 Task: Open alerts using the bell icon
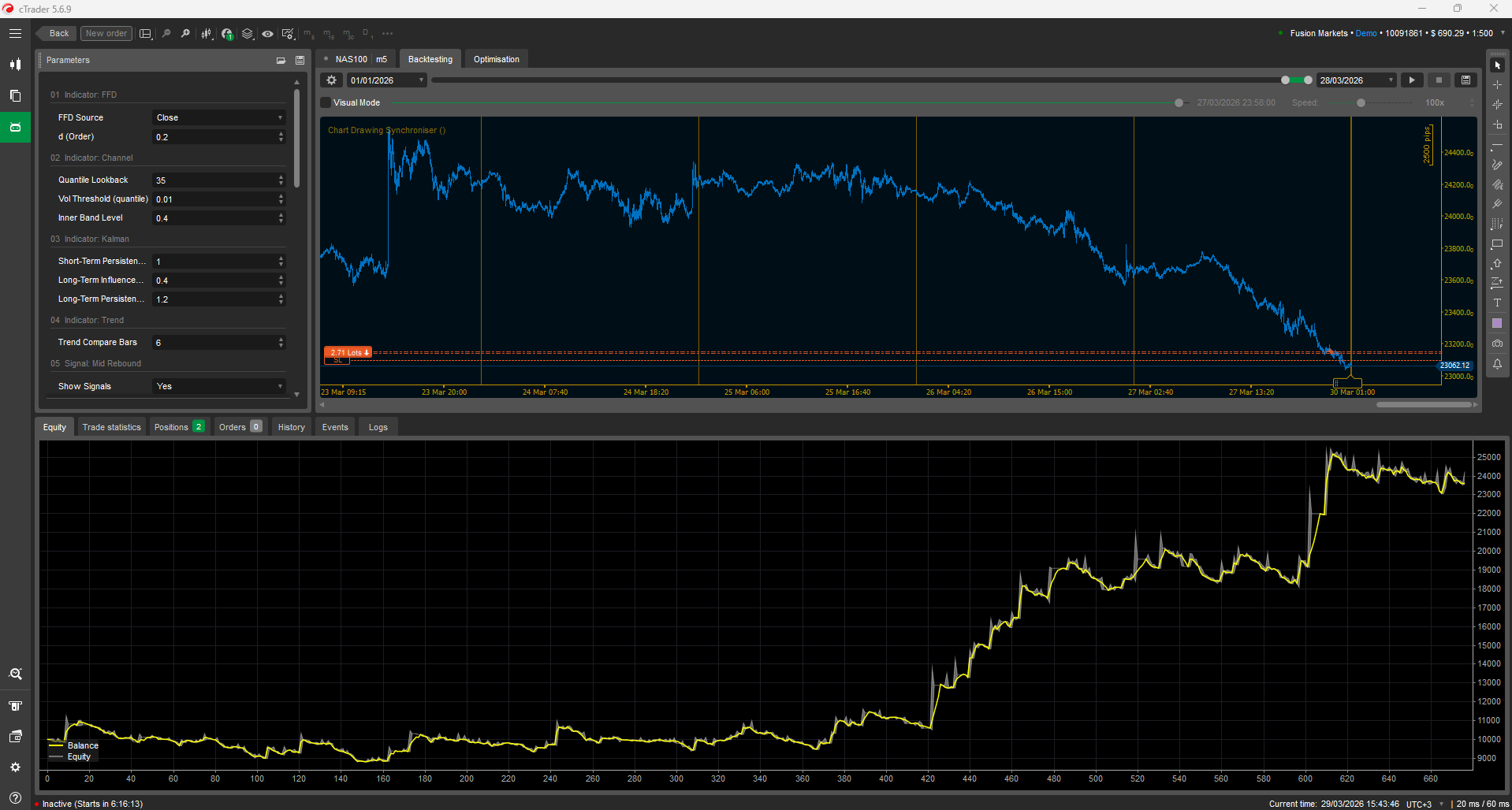click(x=1497, y=363)
